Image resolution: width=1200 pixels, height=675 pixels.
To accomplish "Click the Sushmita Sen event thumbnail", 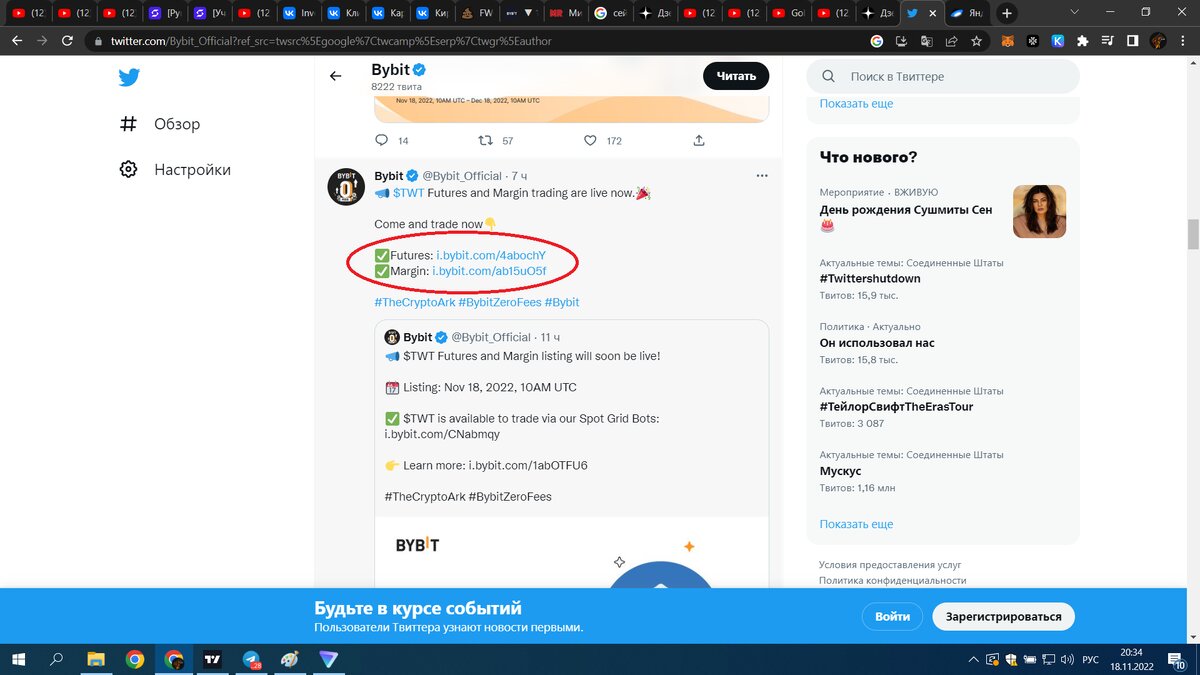I will pyautogui.click(x=1039, y=211).
